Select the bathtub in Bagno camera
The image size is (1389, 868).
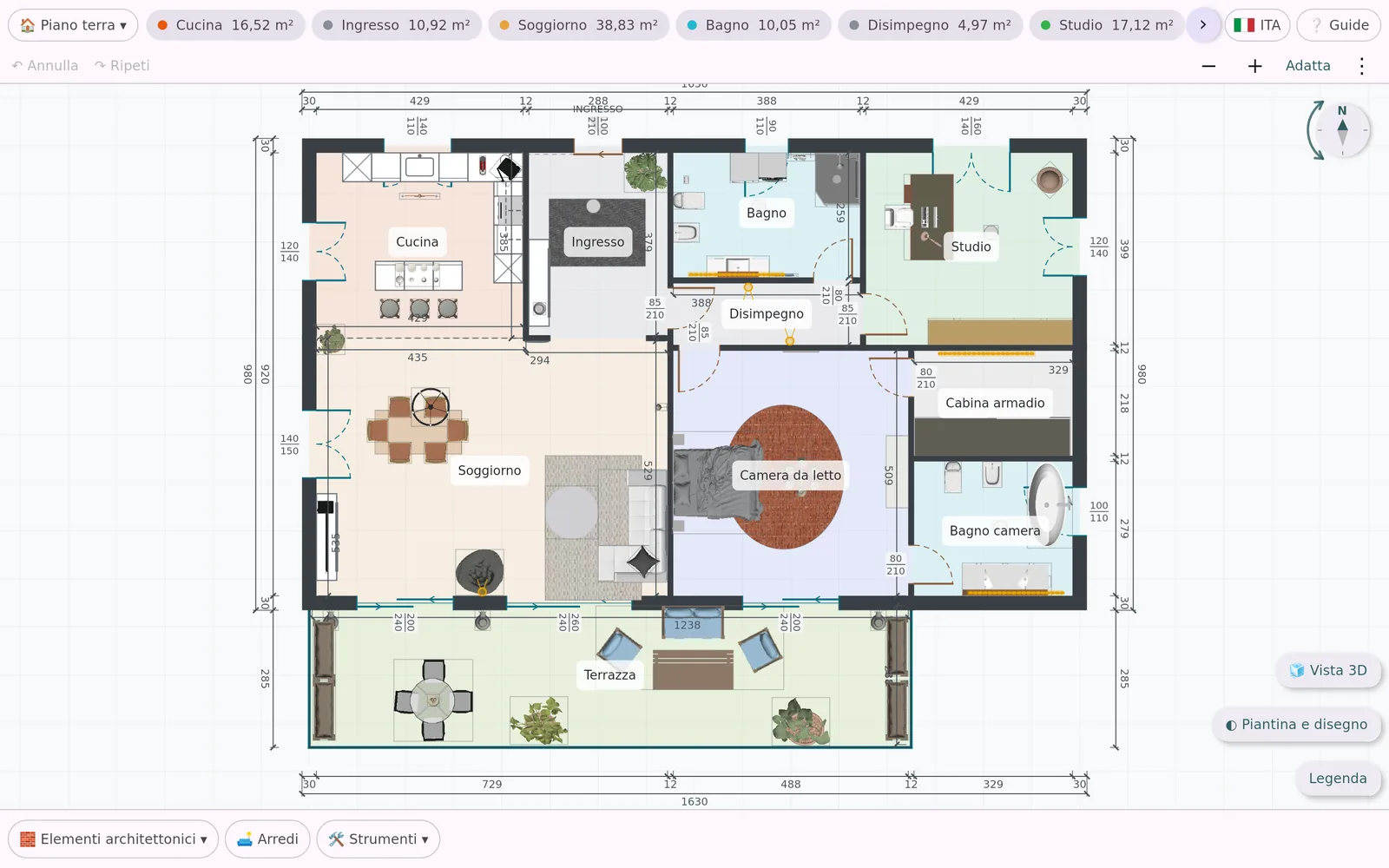[1049, 504]
